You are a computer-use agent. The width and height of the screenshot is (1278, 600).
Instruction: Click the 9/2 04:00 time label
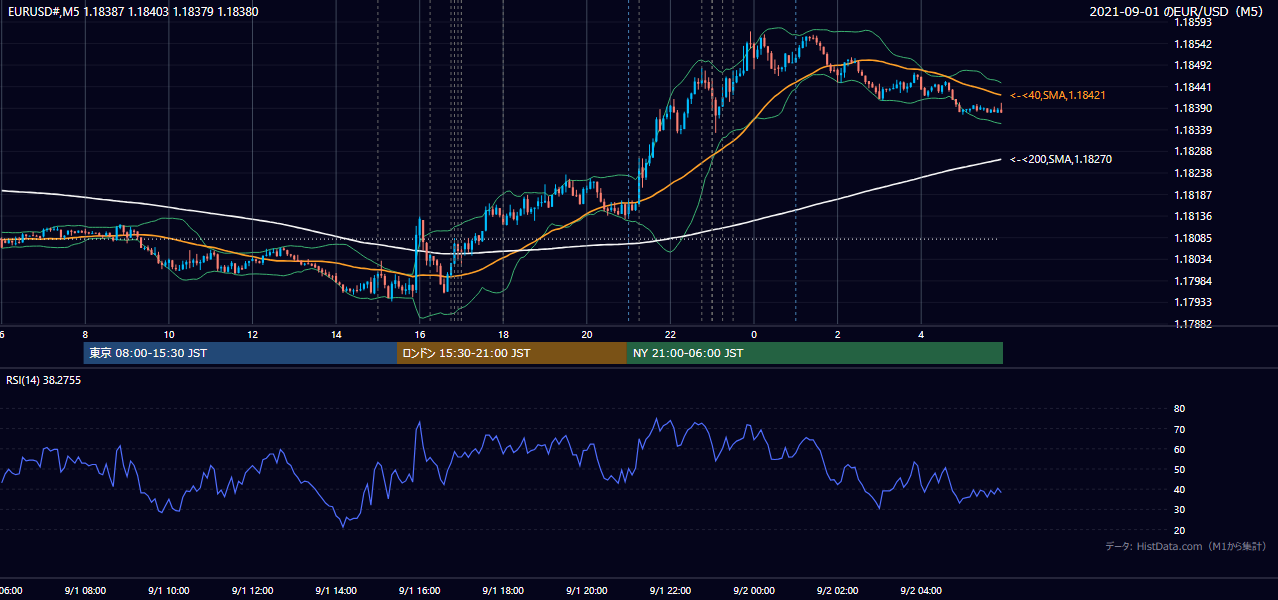click(x=921, y=590)
